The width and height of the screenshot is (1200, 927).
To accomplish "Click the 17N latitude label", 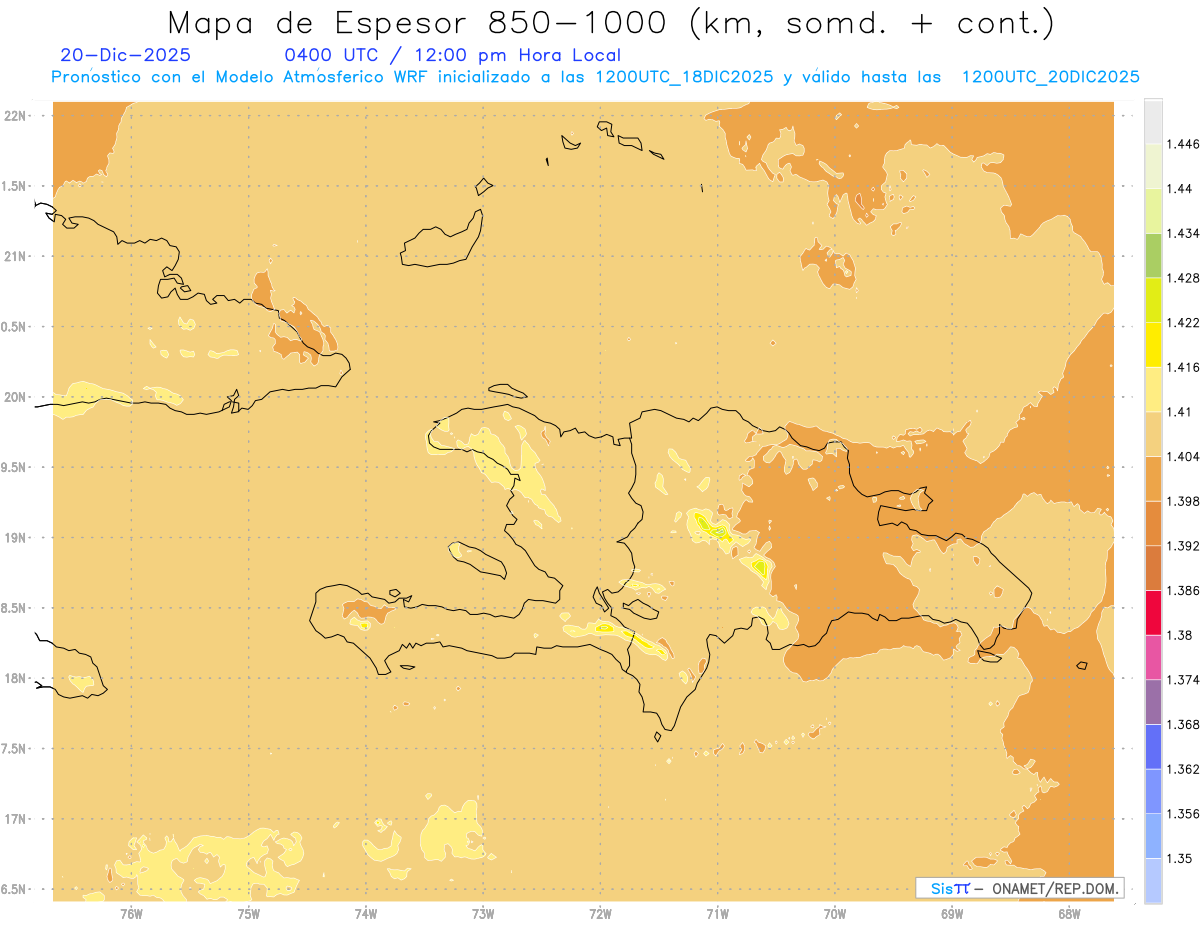I will pos(15,819).
